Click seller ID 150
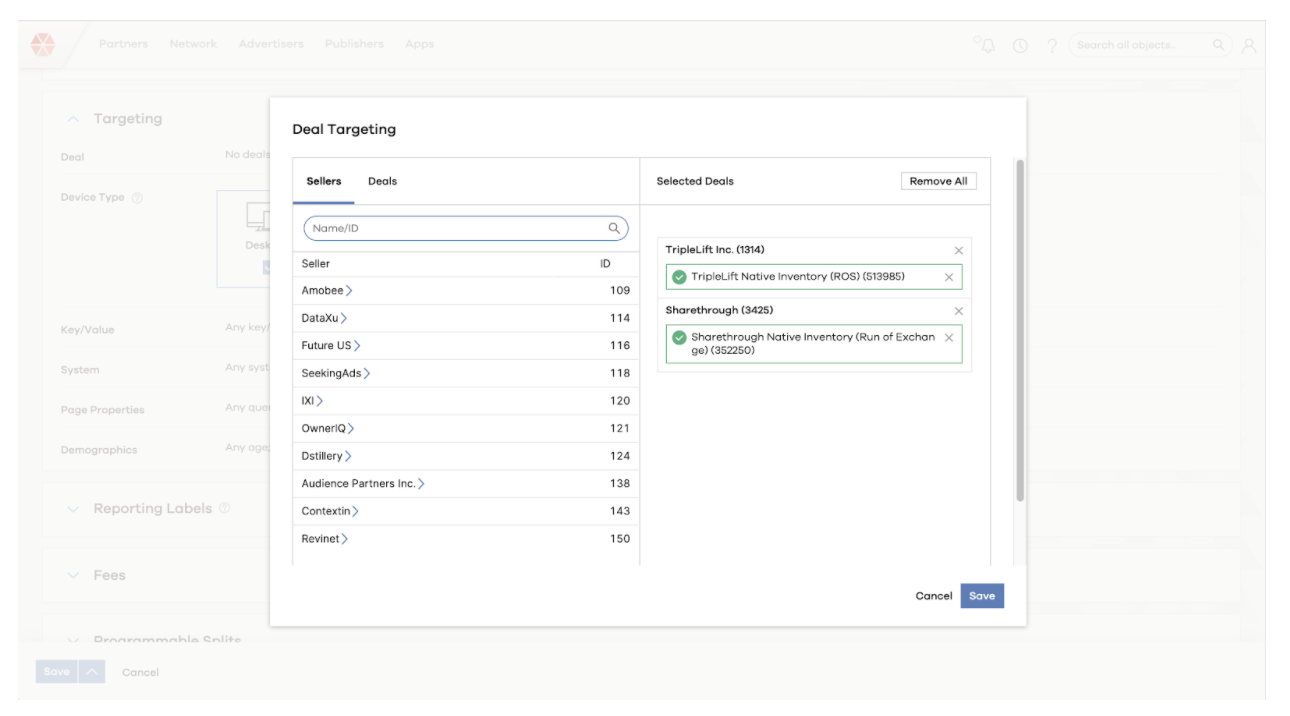 620,539
